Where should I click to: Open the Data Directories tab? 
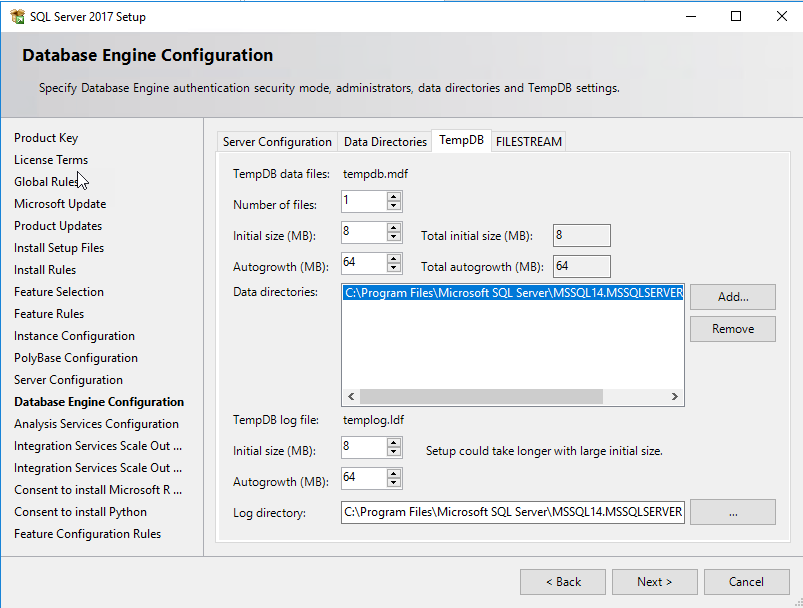pyautogui.click(x=385, y=142)
